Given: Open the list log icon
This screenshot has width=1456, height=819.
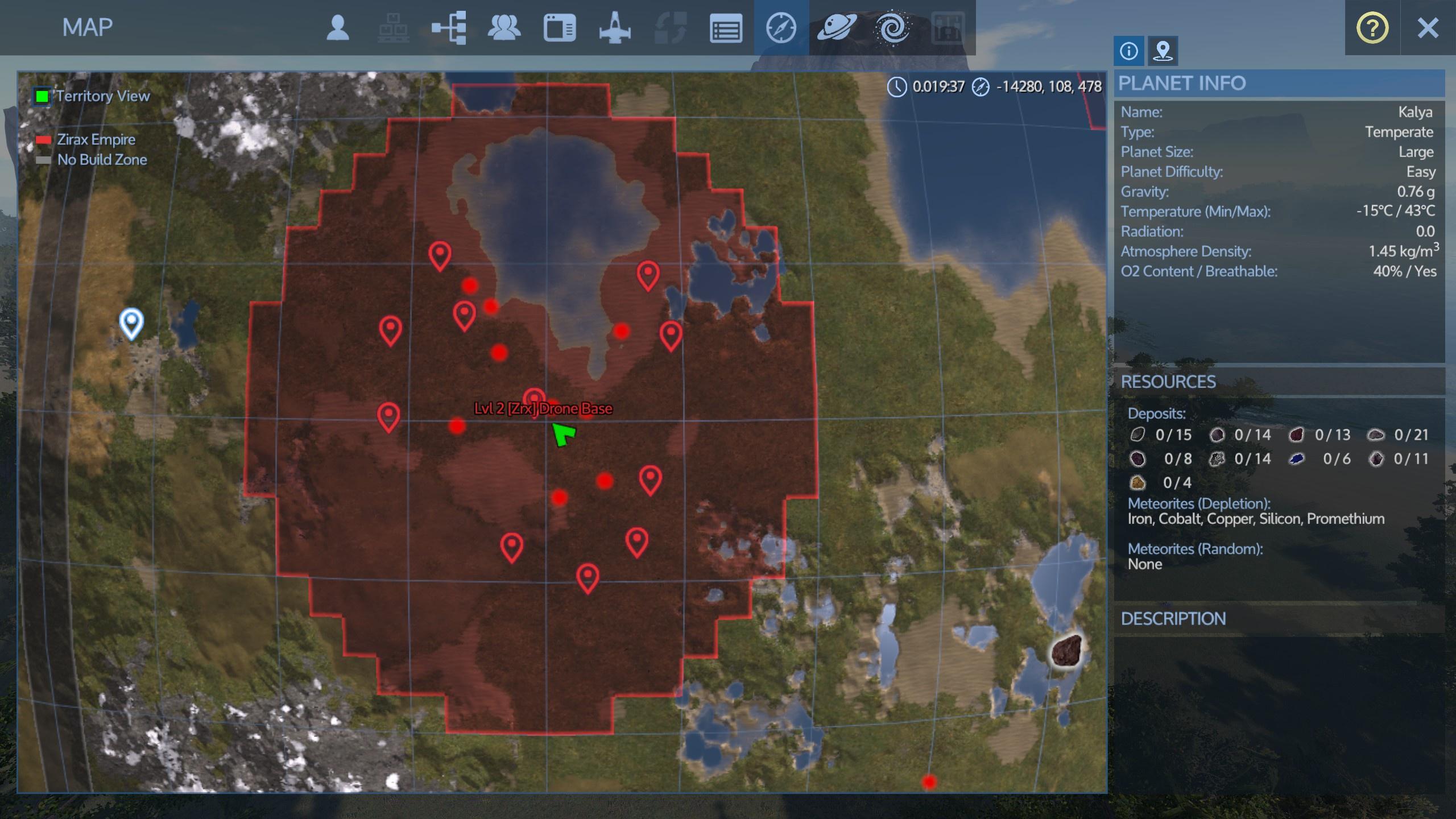Looking at the screenshot, I should point(726,28).
